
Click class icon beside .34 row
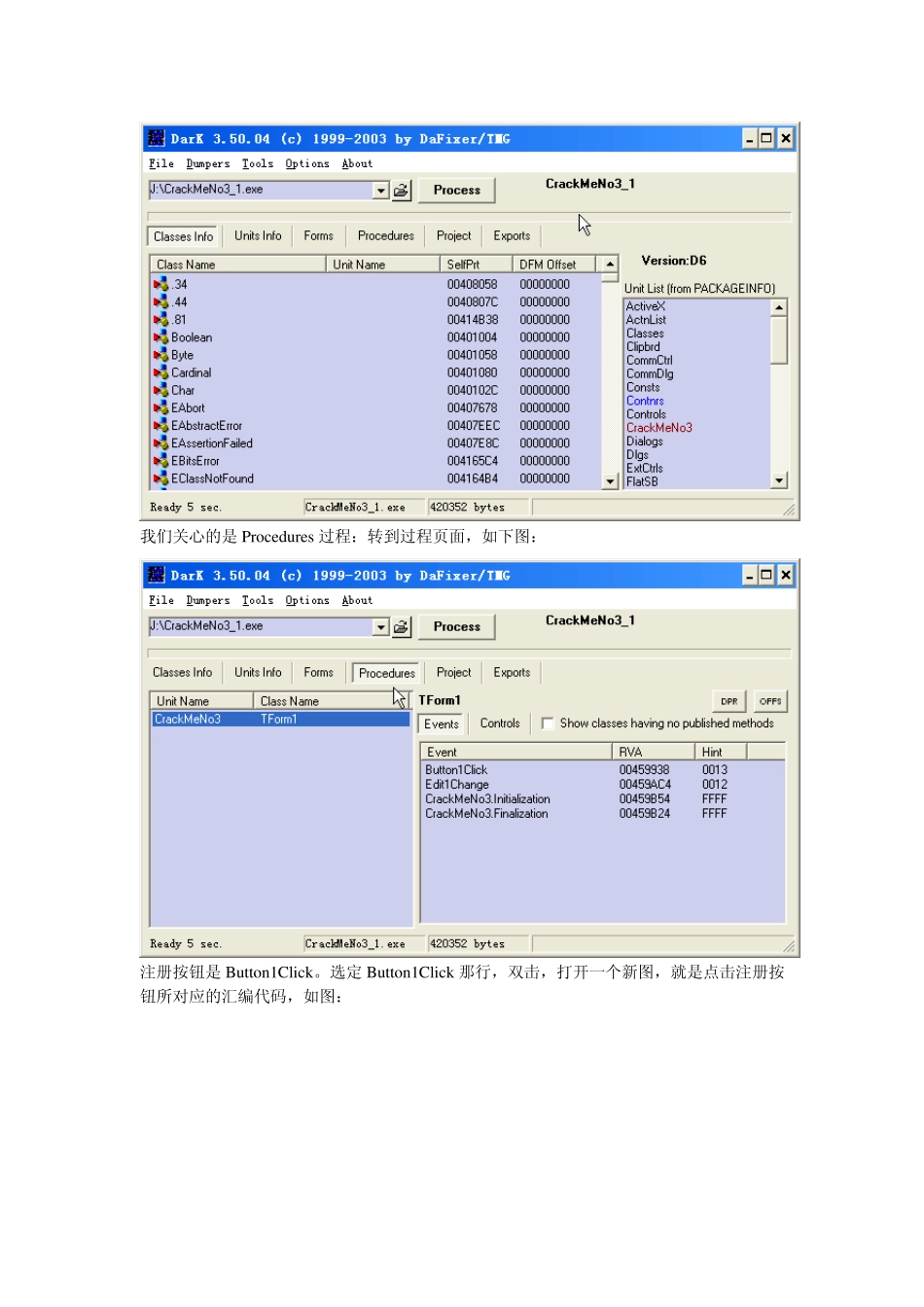tap(160, 284)
